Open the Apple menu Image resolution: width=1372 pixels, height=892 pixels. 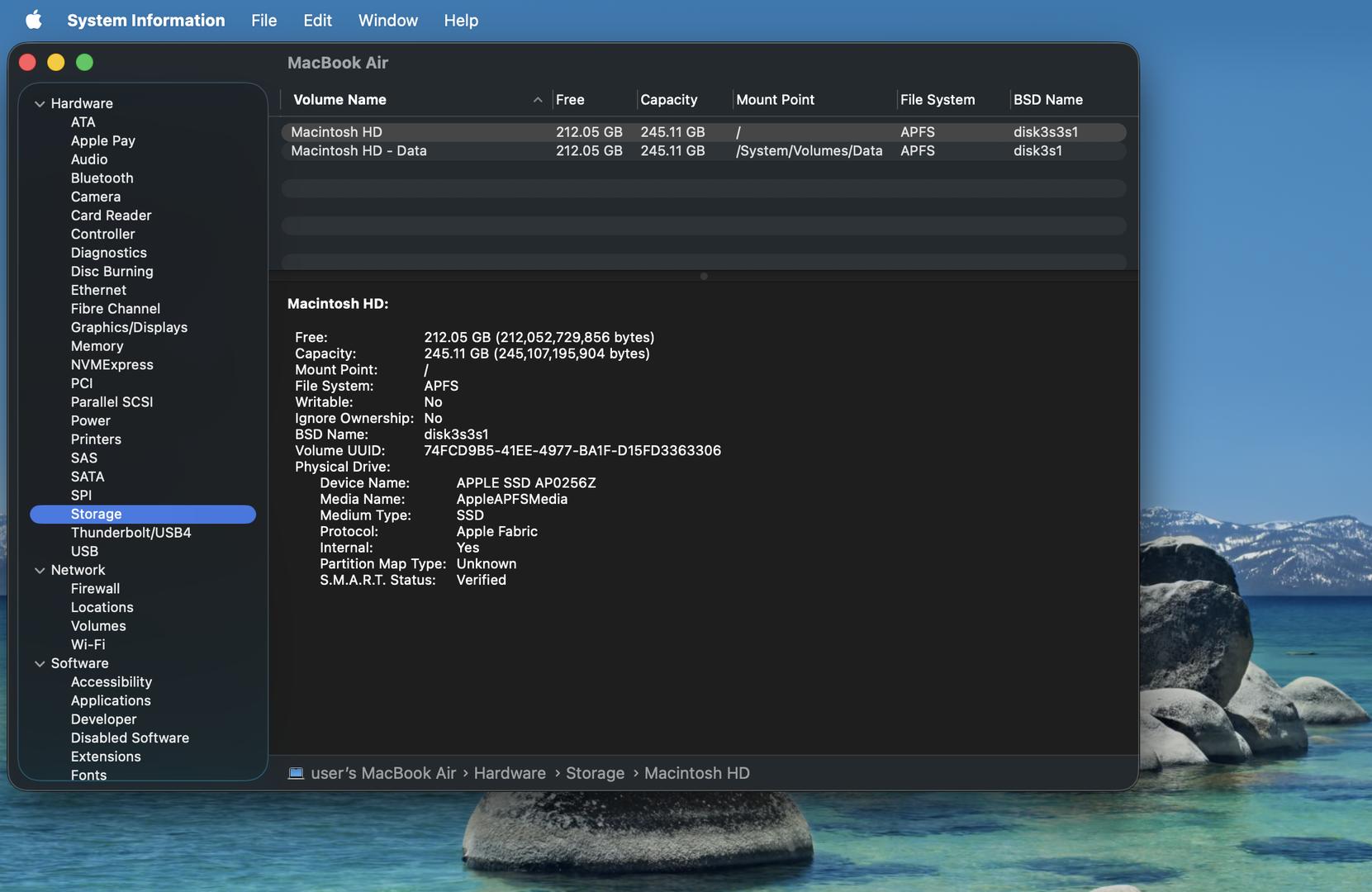(33, 20)
